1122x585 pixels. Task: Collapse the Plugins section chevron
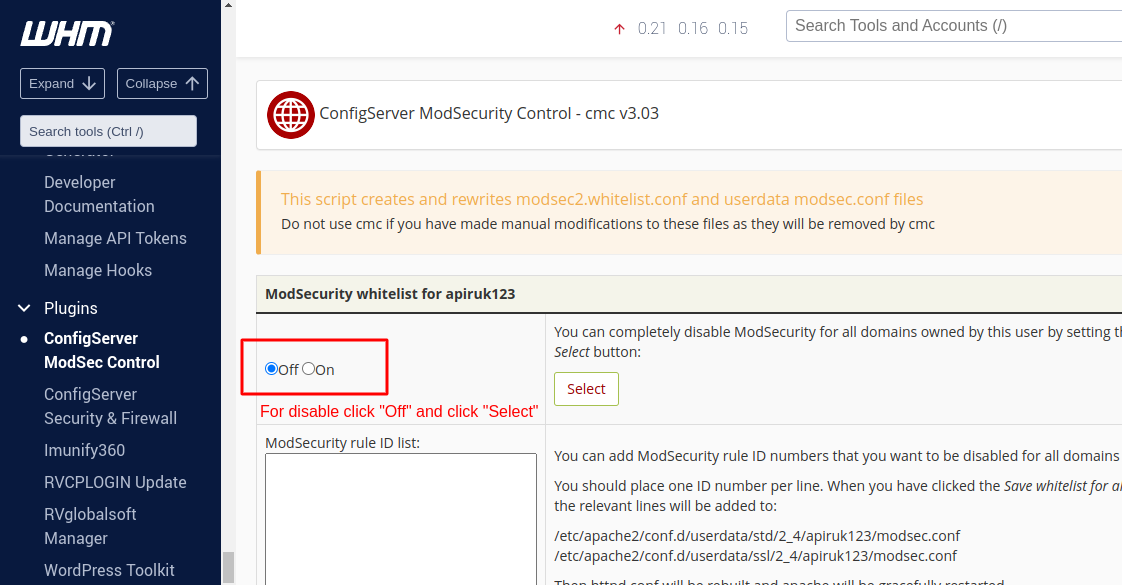[24, 308]
